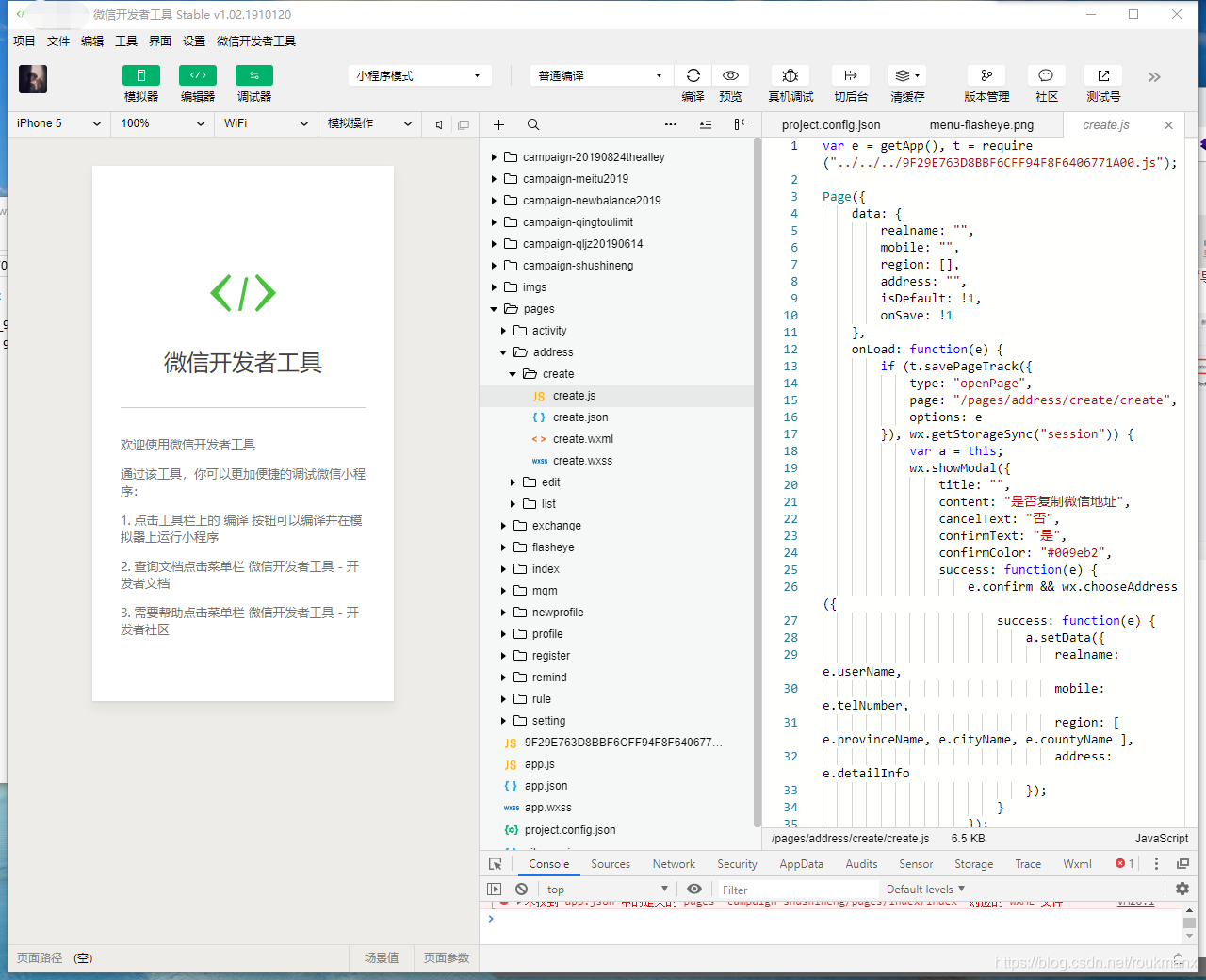
Task: Open the 编辑 menu
Action: click(92, 41)
